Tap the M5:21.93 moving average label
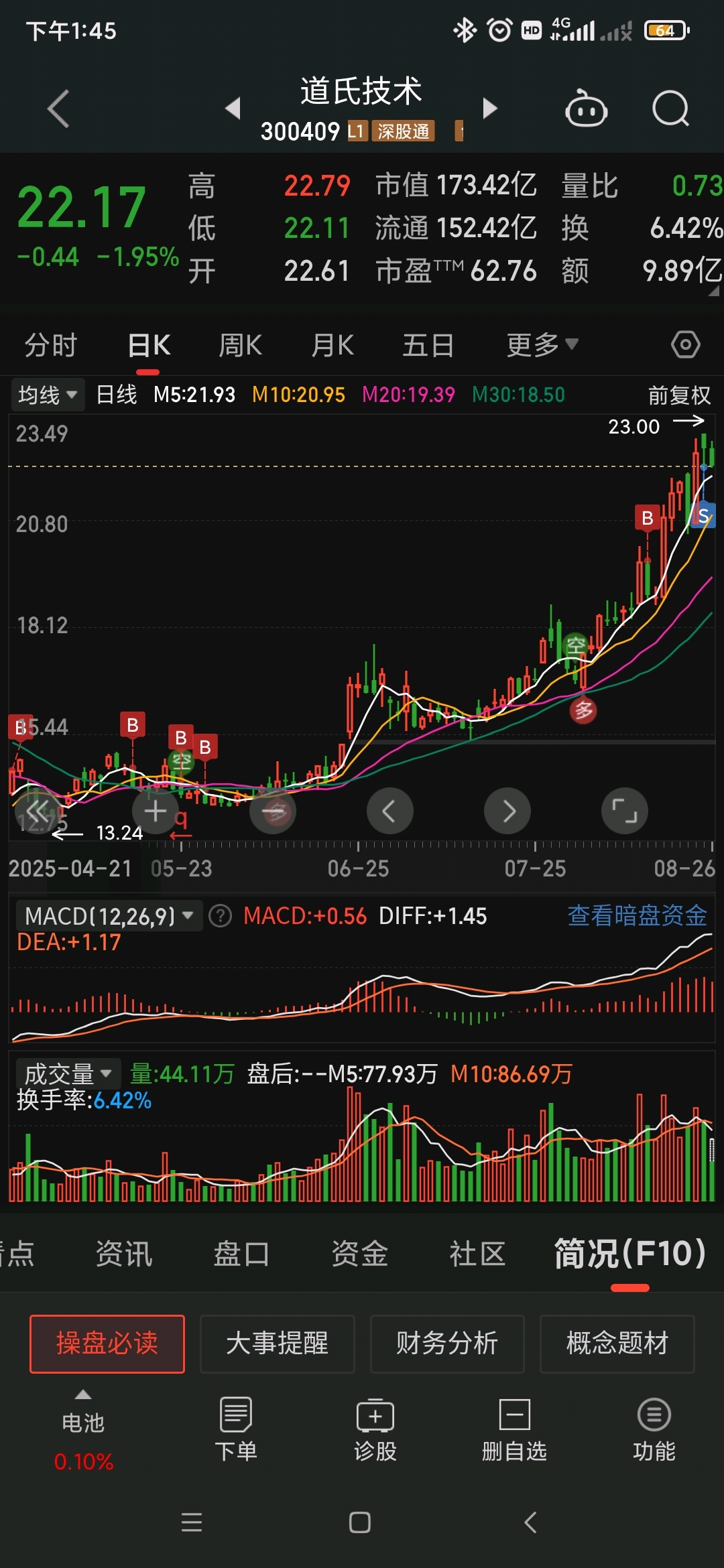The height and width of the screenshot is (1568, 724). coord(194,395)
